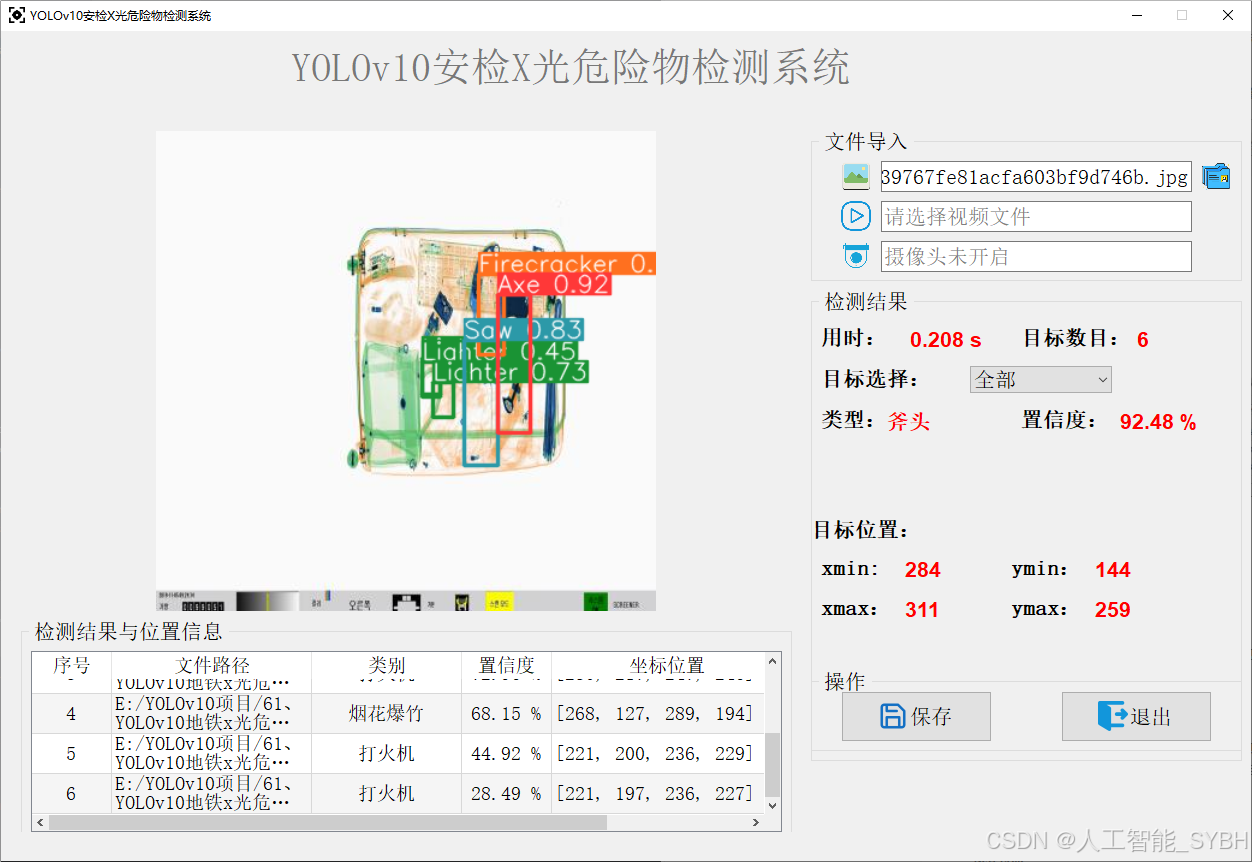This screenshot has height=862, width=1252.
Task: Close the detection system window
Action: pos(1228,15)
